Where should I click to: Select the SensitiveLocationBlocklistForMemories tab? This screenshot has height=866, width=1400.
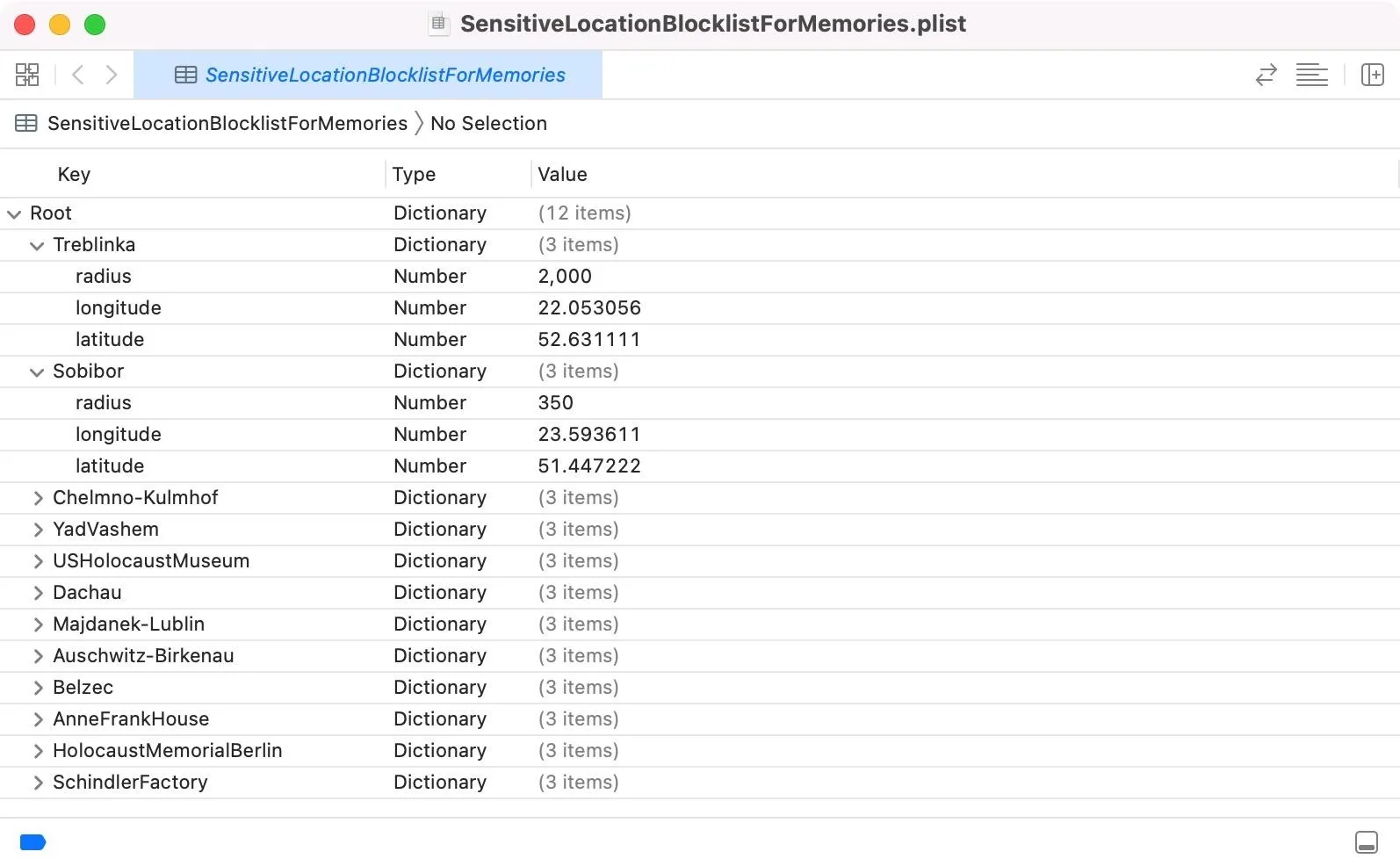pos(368,75)
